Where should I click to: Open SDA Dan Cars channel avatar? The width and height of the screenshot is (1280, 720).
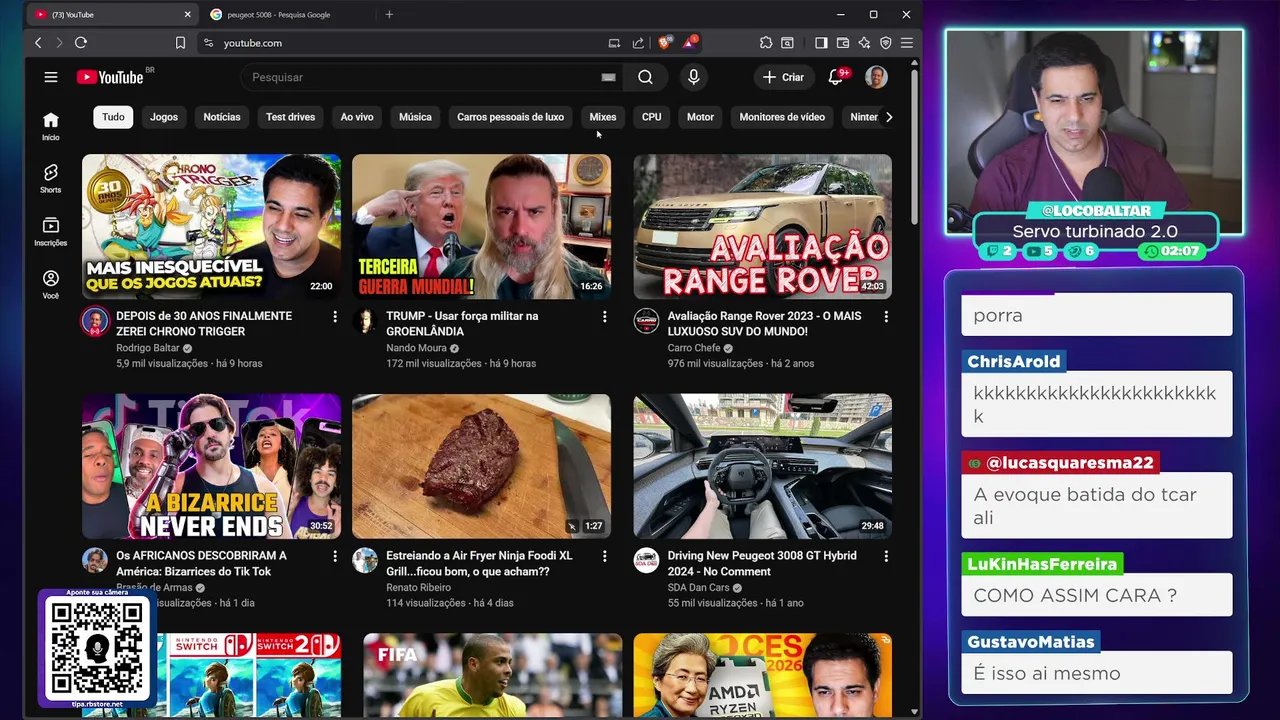[x=646, y=560]
